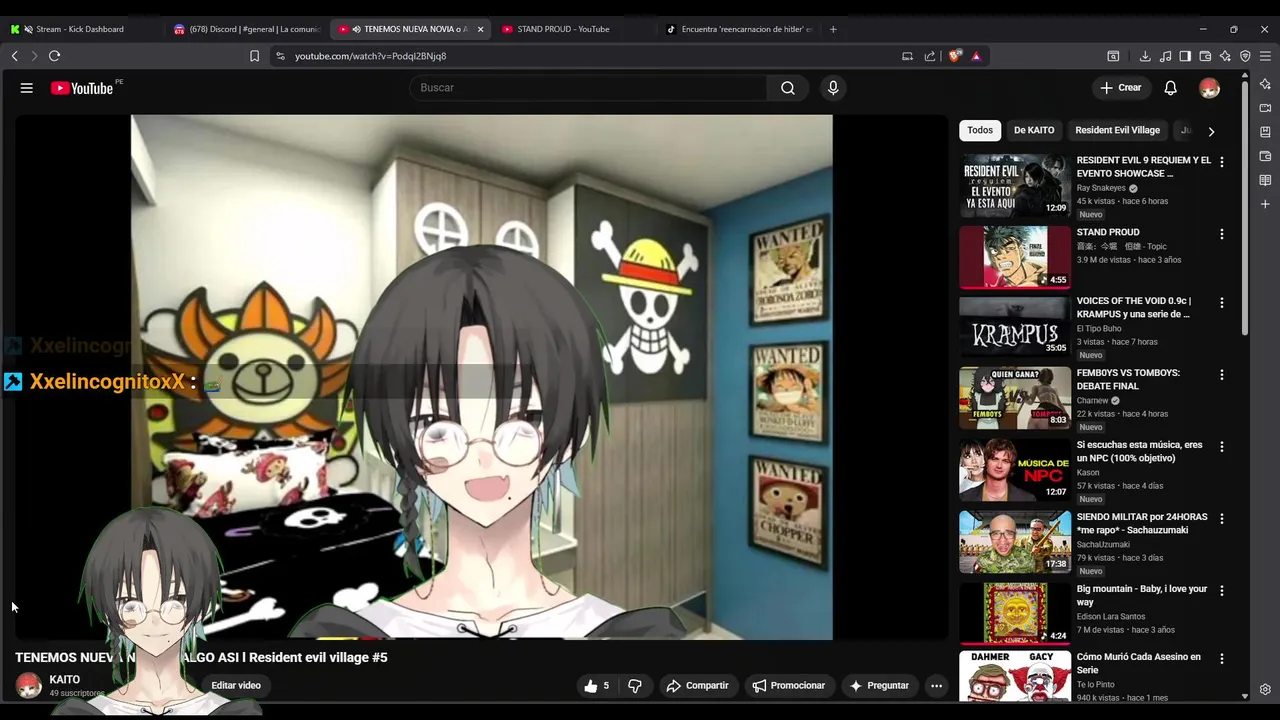The height and width of the screenshot is (720, 1280).
Task: Click the browser share icon in address bar
Action: tap(929, 56)
